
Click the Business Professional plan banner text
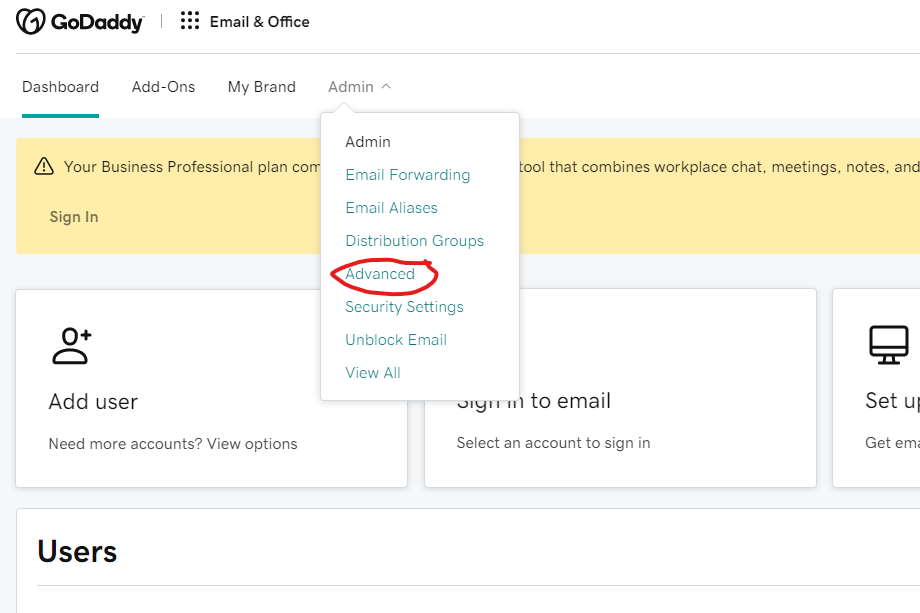pyautogui.click(x=192, y=167)
